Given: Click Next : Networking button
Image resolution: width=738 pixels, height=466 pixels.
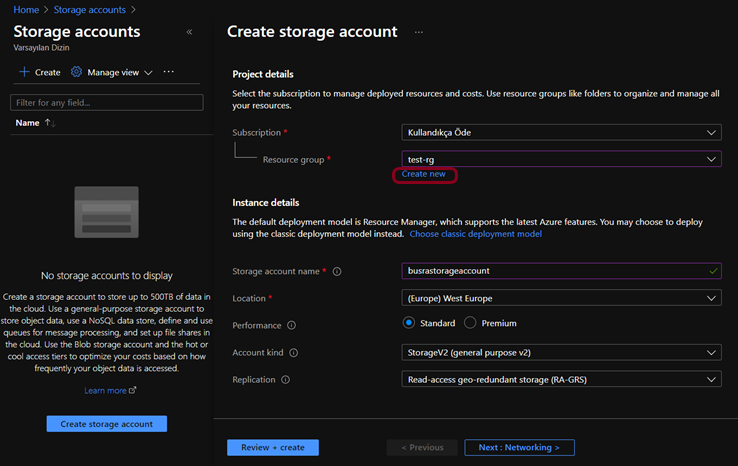Looking at the screenshot, I should tap(519, 447).
